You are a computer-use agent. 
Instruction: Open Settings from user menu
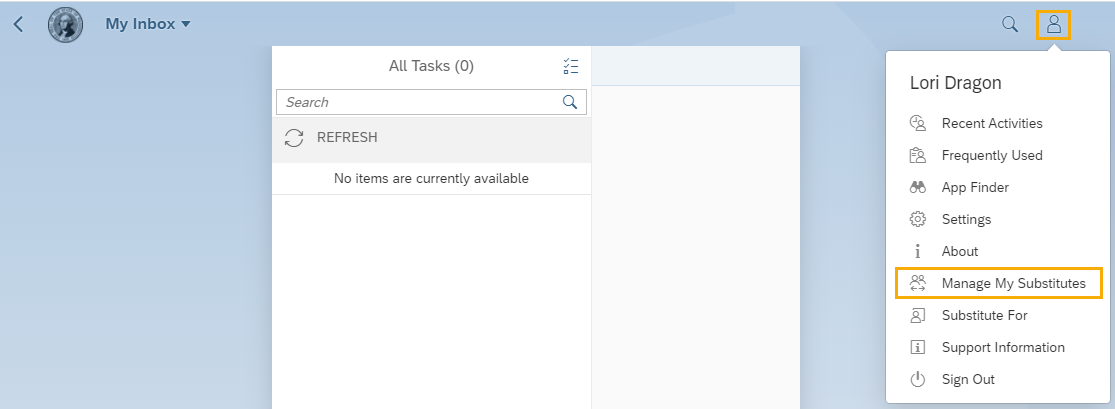pos(965,220)
